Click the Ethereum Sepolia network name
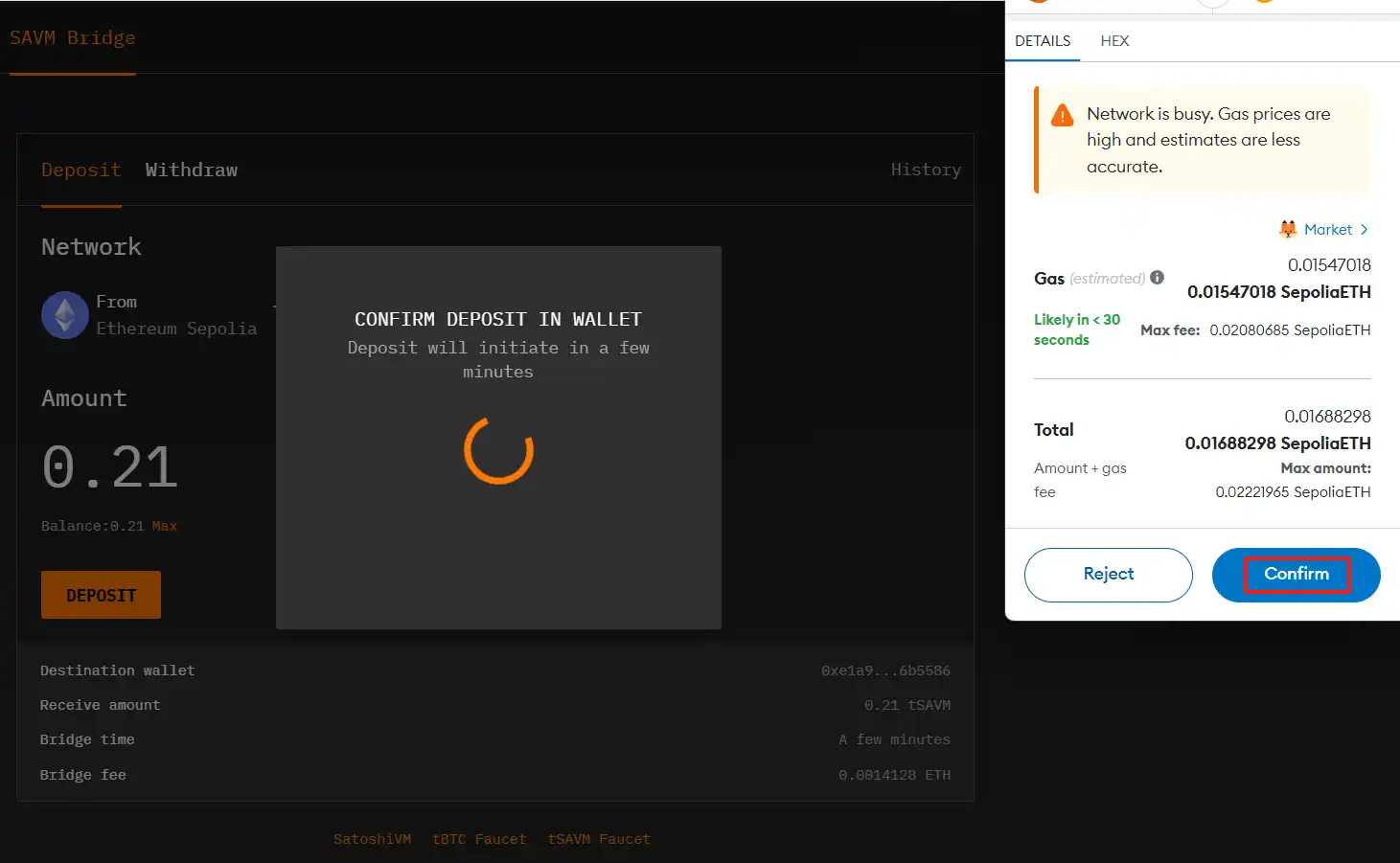The image size is (1400, 863). [x=176, y=329]
